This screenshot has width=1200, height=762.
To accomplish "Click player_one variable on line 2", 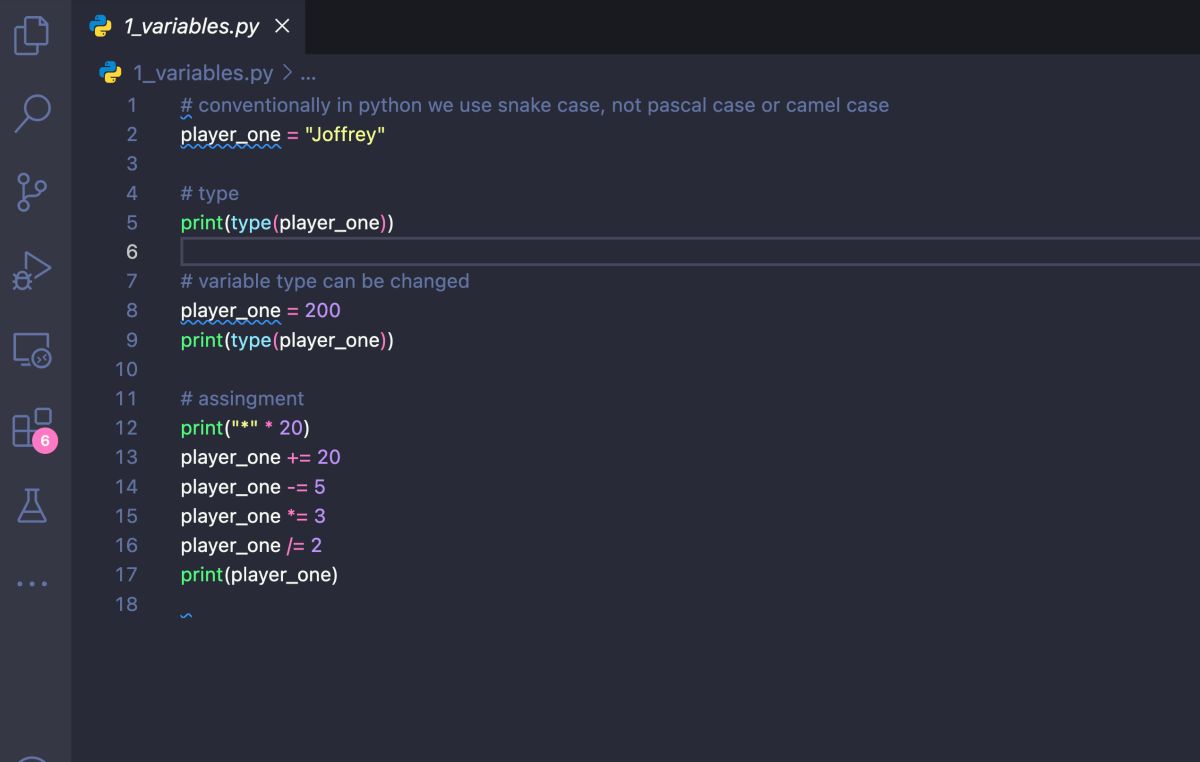I will 231,135.
